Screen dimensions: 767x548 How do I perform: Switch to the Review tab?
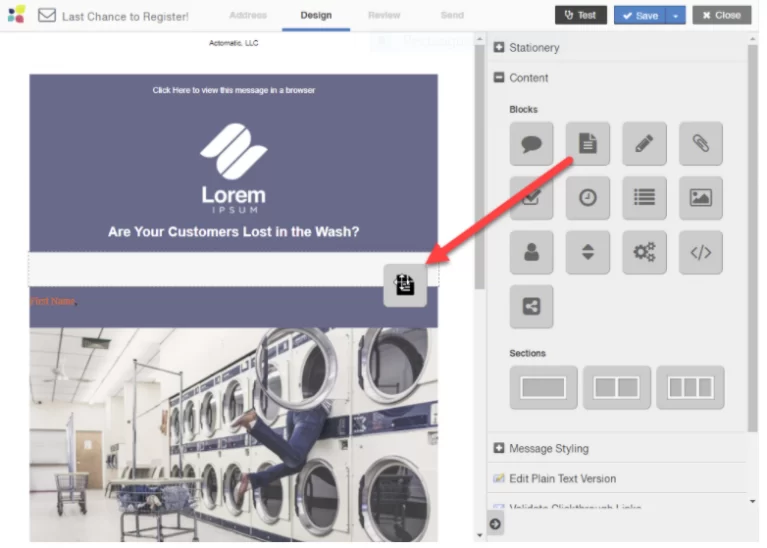tap(384, 15)
